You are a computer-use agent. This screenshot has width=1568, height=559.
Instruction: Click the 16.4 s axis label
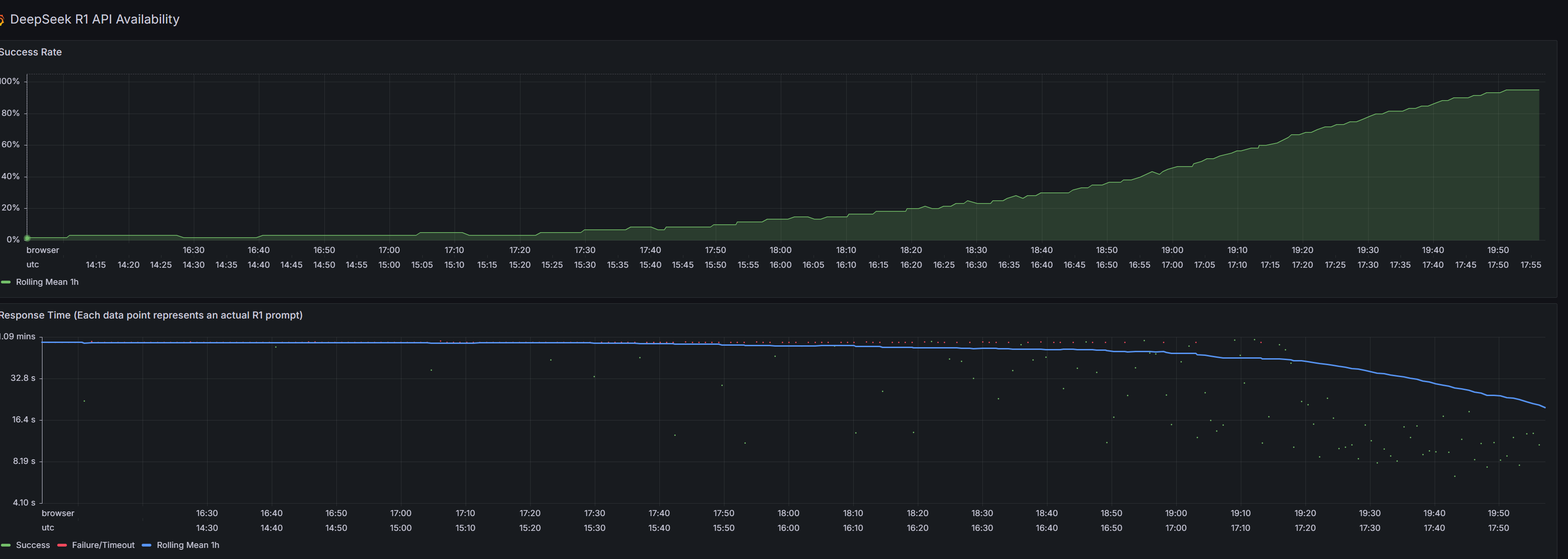click(23, 420)
